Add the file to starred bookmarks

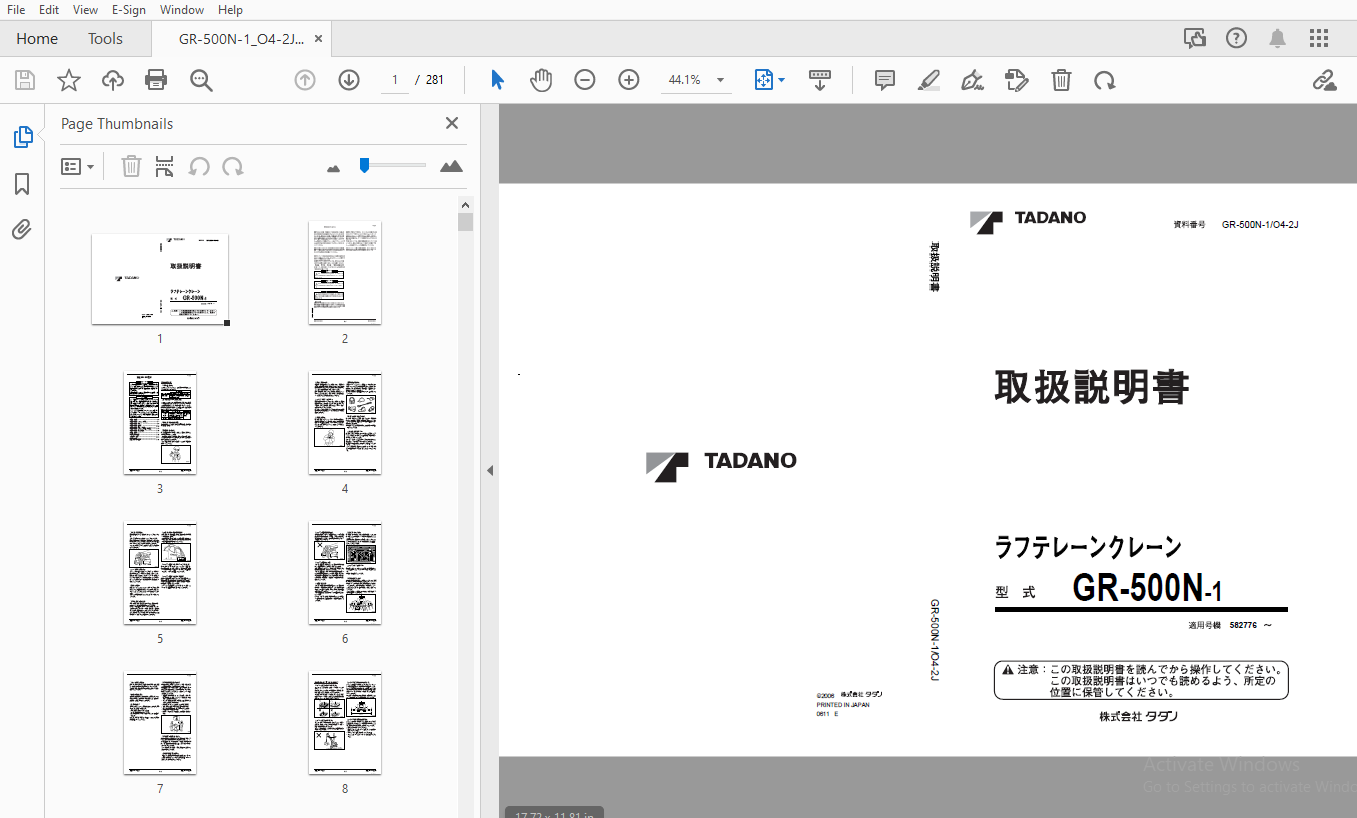tap(68, 80)
